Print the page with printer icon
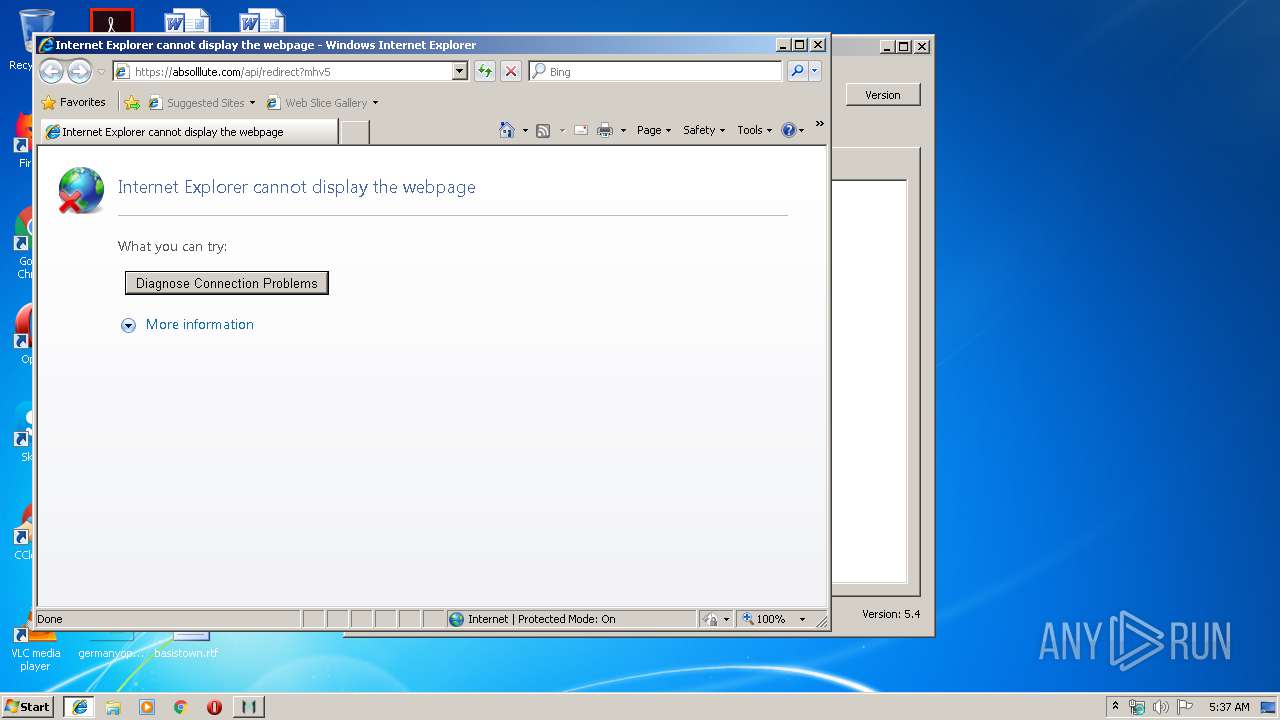 coord(605,130)
